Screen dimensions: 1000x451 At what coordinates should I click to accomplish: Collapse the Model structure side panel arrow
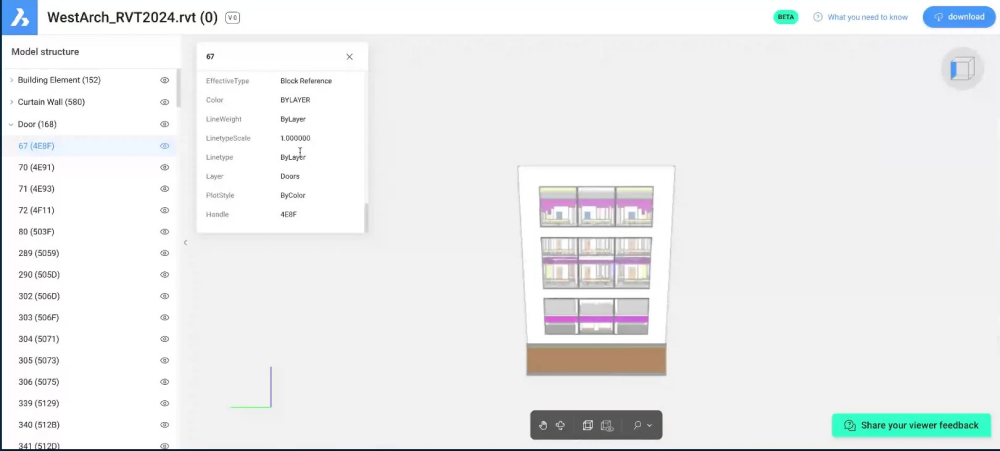click(185, 242)
